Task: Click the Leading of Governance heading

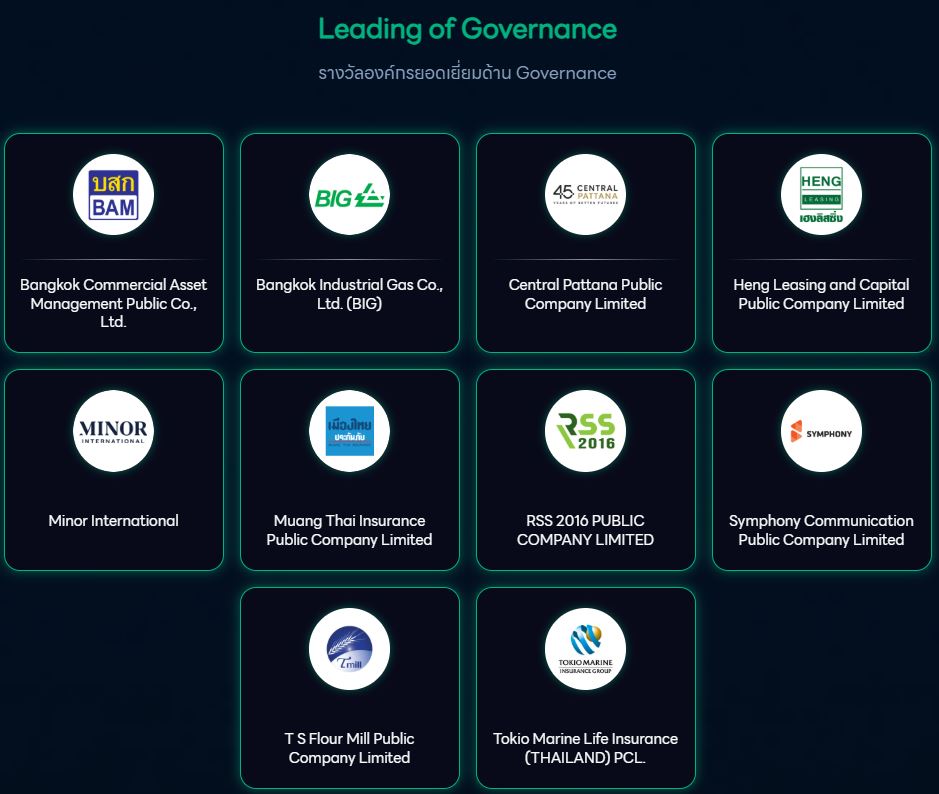Action: pyautogui.click(x=467, y=29)
